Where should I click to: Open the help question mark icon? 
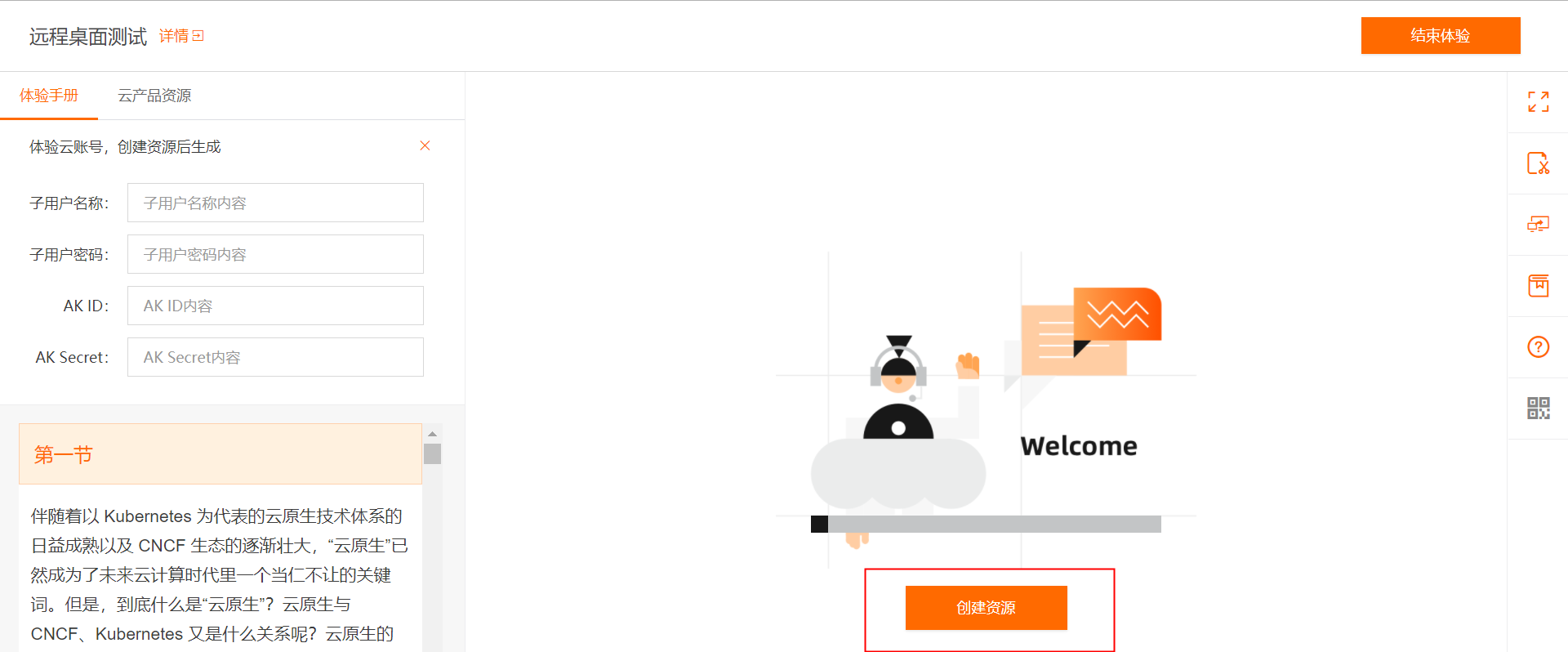[1538, 347]
